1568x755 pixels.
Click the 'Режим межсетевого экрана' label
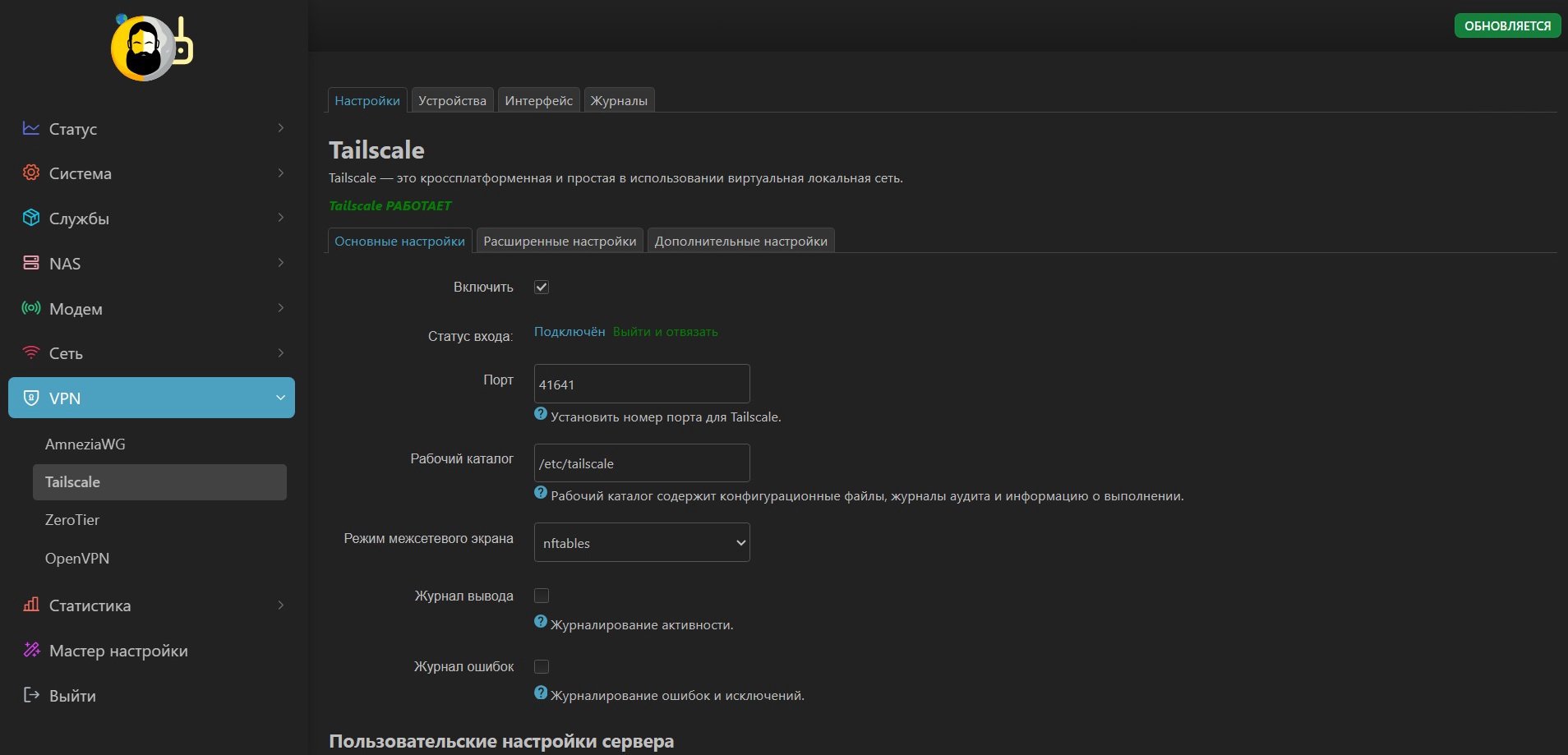[x=428, y=538]
